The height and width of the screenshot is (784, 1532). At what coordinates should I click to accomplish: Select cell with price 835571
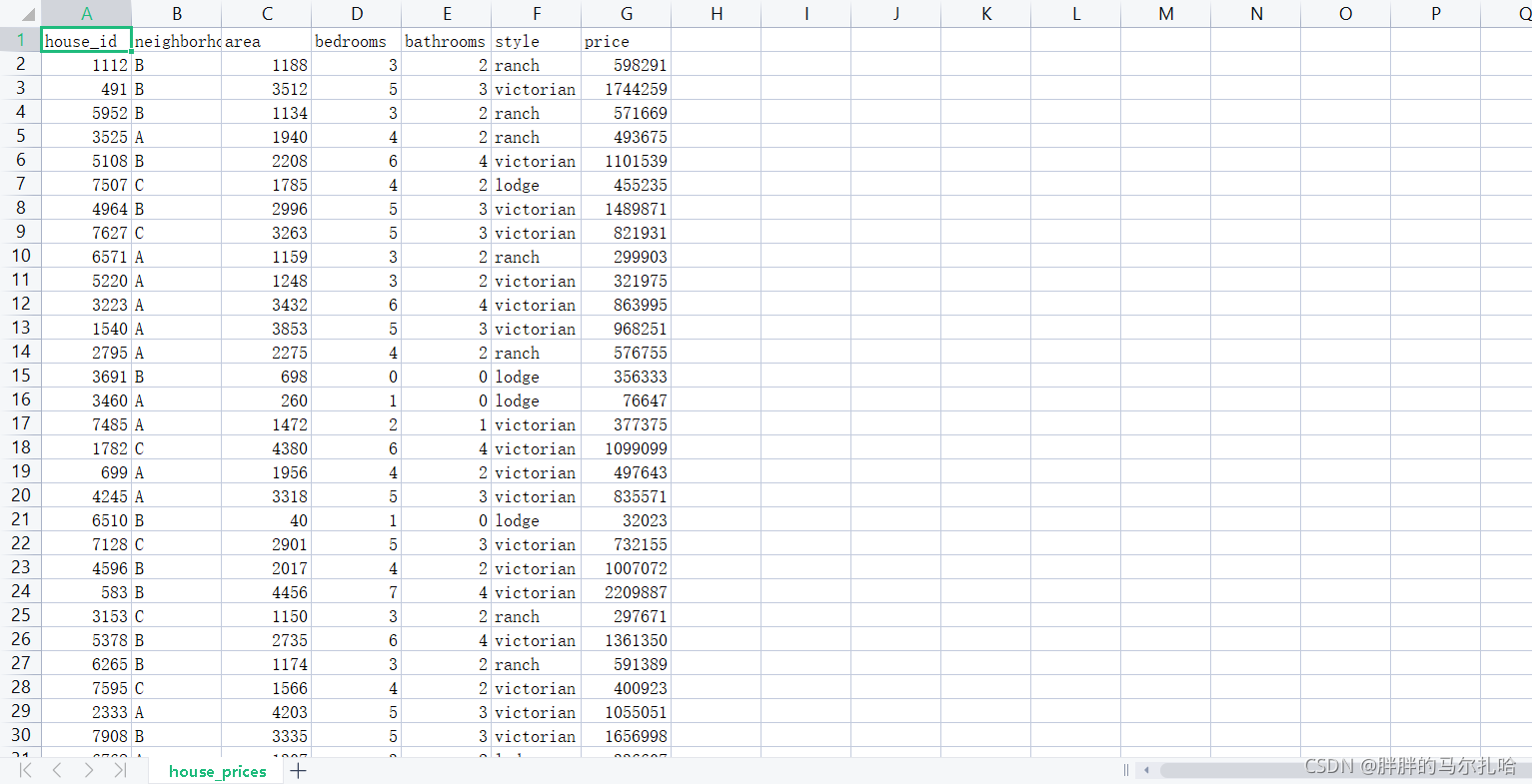[627, 496]
